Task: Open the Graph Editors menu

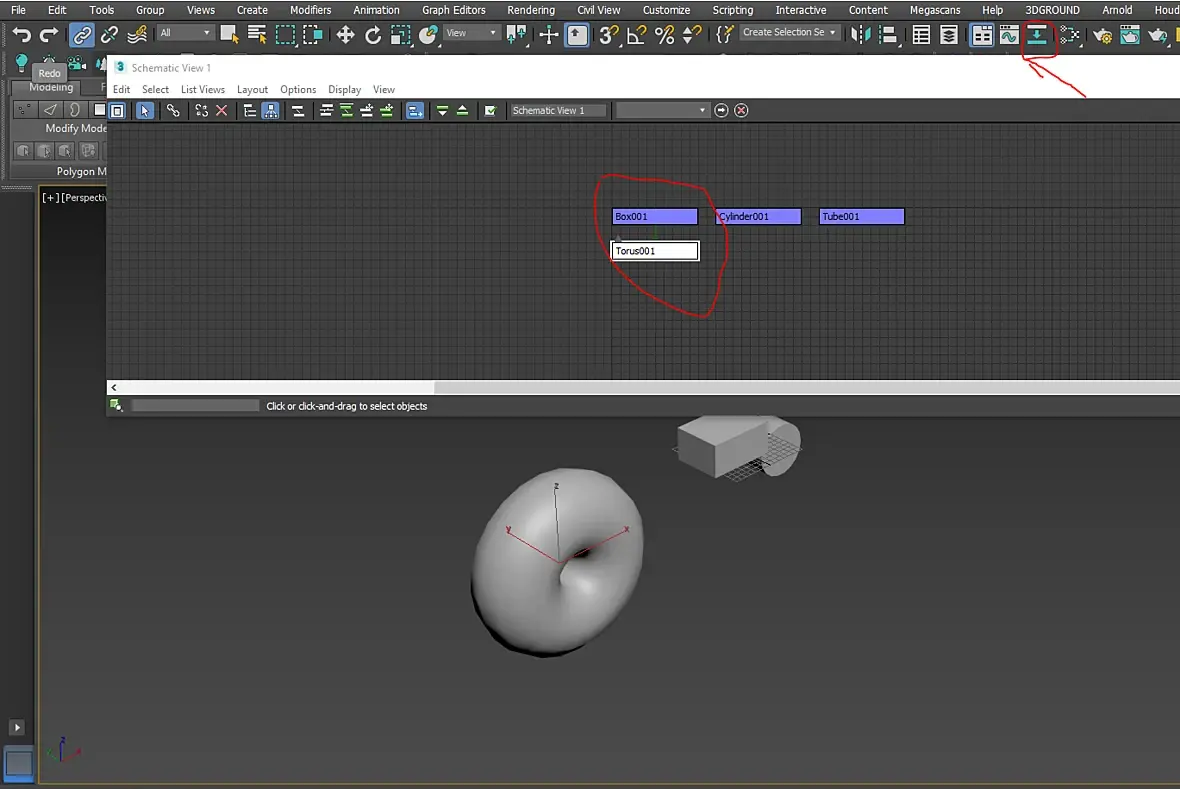Action: point(454,10)
